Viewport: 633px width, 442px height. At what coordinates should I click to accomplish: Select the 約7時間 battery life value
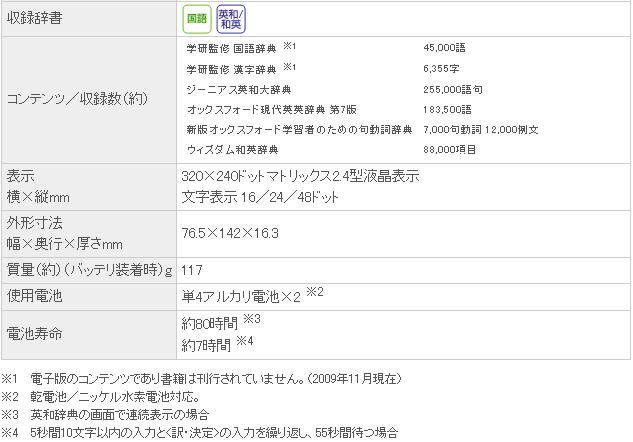tap(206, 346)
